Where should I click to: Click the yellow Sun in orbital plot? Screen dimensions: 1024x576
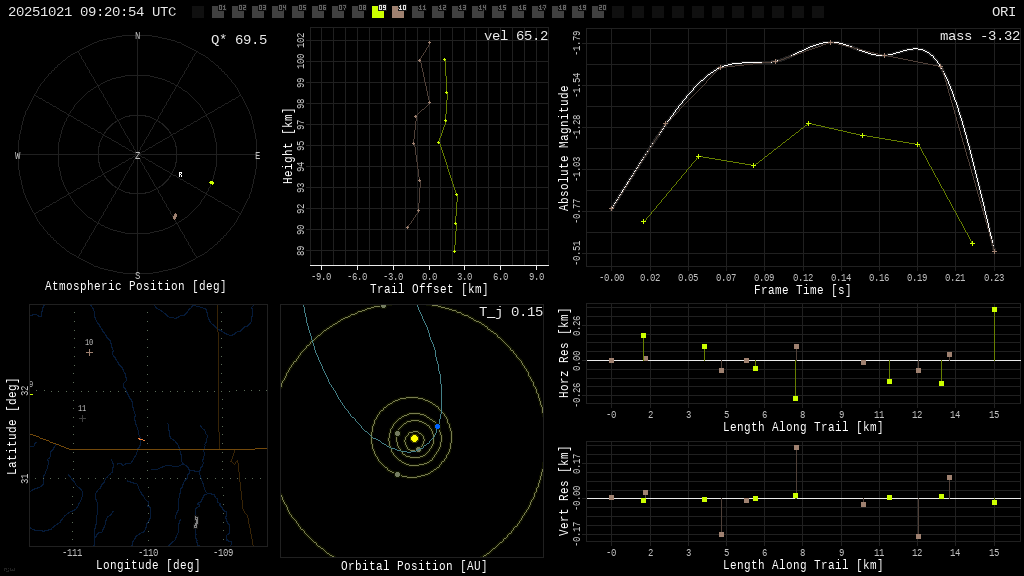point(414,438)
